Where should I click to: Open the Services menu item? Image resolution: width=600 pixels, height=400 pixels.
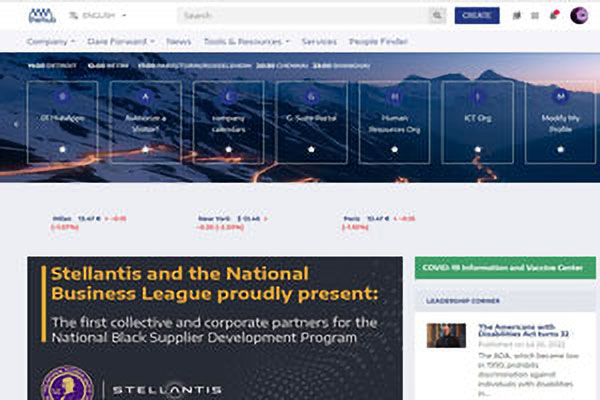(x=319, y=41)
